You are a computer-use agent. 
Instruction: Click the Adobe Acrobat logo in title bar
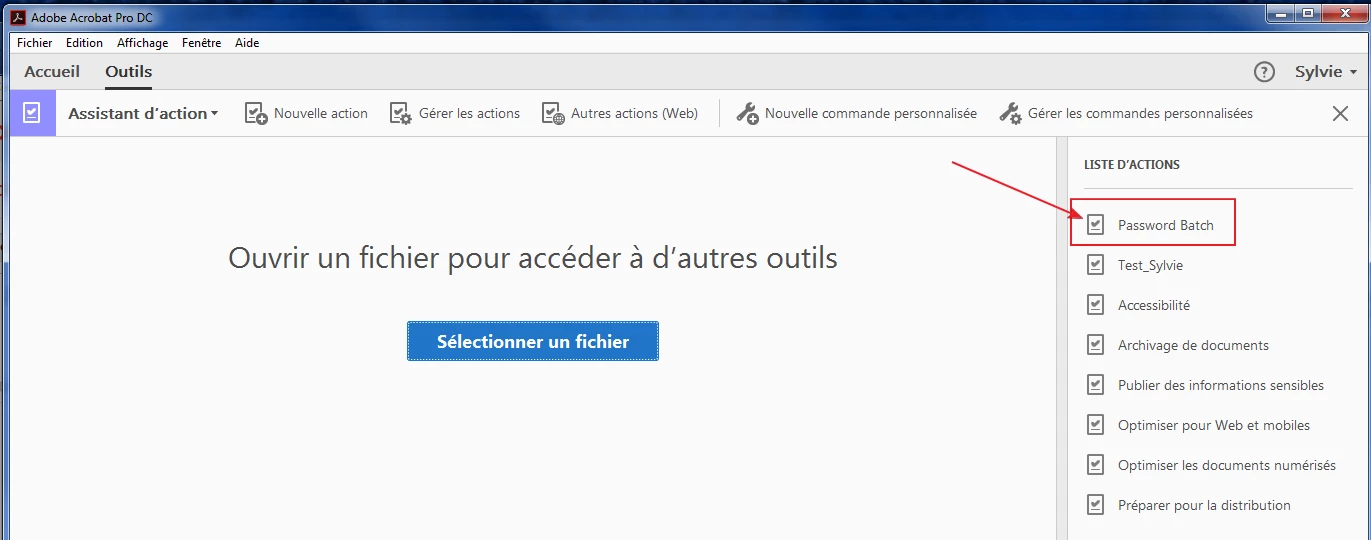click(x=18, y=17)
